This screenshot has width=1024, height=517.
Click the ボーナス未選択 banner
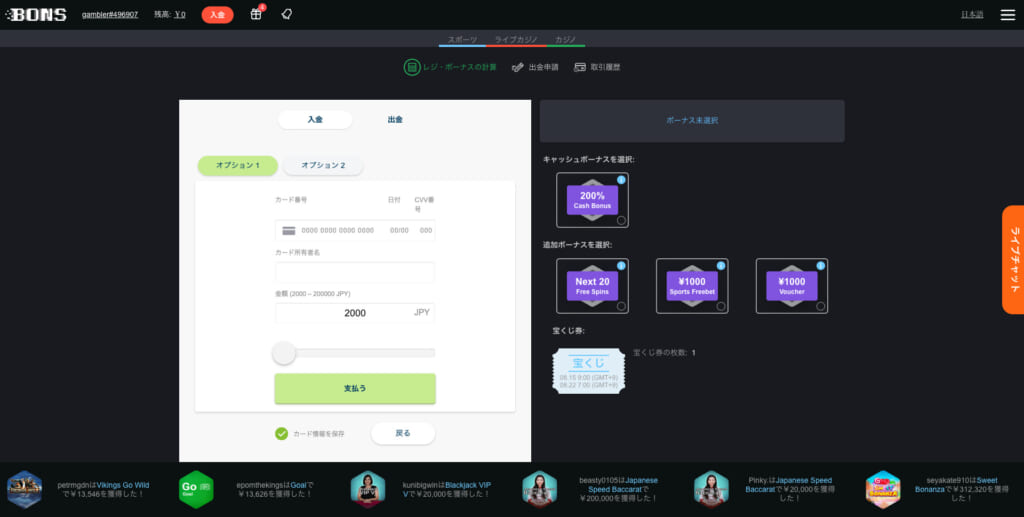[692, 121]
